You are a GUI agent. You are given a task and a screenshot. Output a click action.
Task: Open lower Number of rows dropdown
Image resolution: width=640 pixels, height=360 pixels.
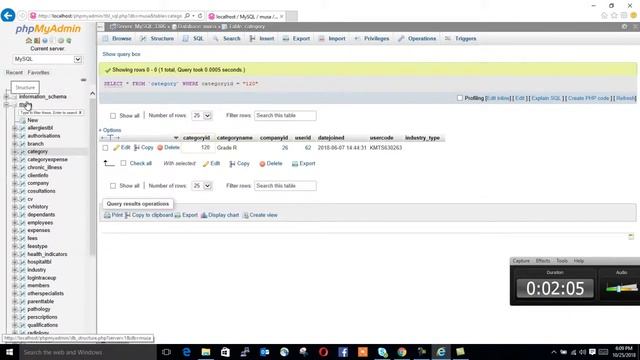point(202,186)
